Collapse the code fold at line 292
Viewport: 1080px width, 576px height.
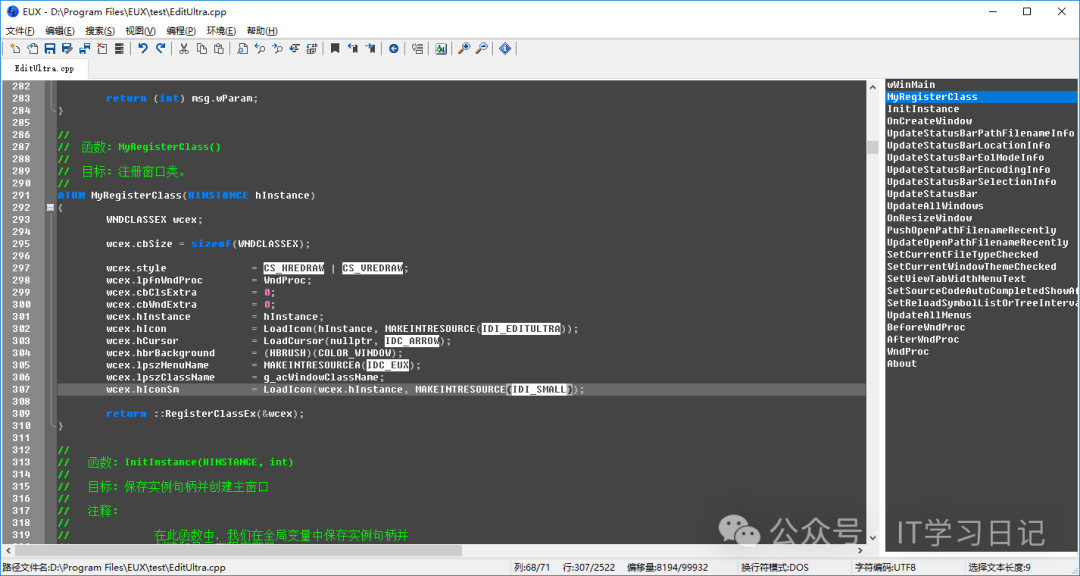[x=50, y=207]
